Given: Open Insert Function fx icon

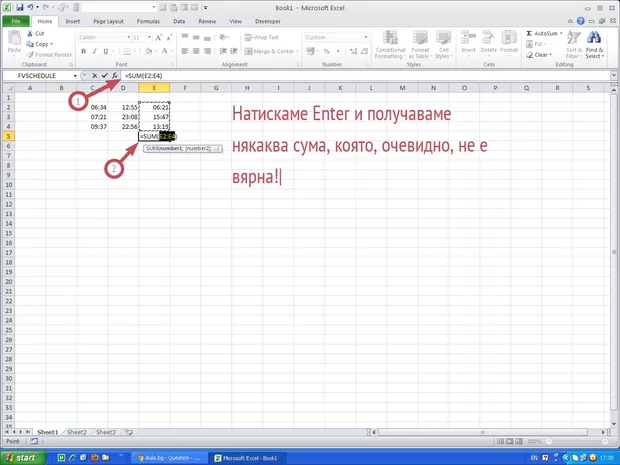Looking at the screenshot, I should point(114,76).
